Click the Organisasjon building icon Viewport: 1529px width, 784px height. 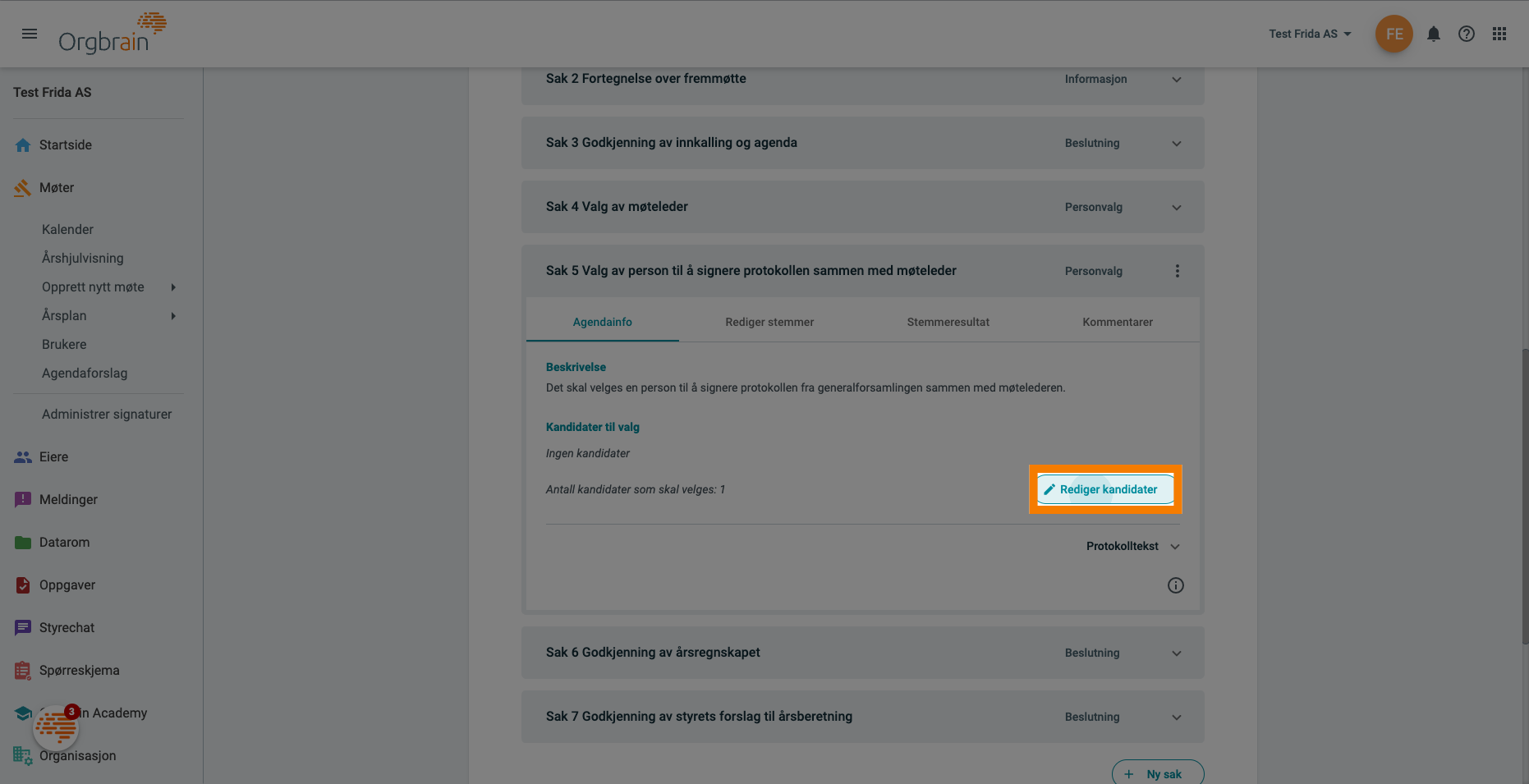point(23,756)
